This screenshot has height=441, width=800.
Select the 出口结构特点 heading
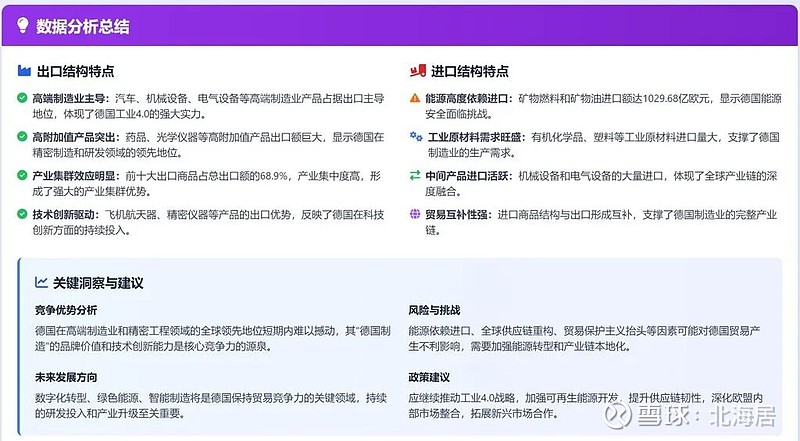(x=76, y=71)
